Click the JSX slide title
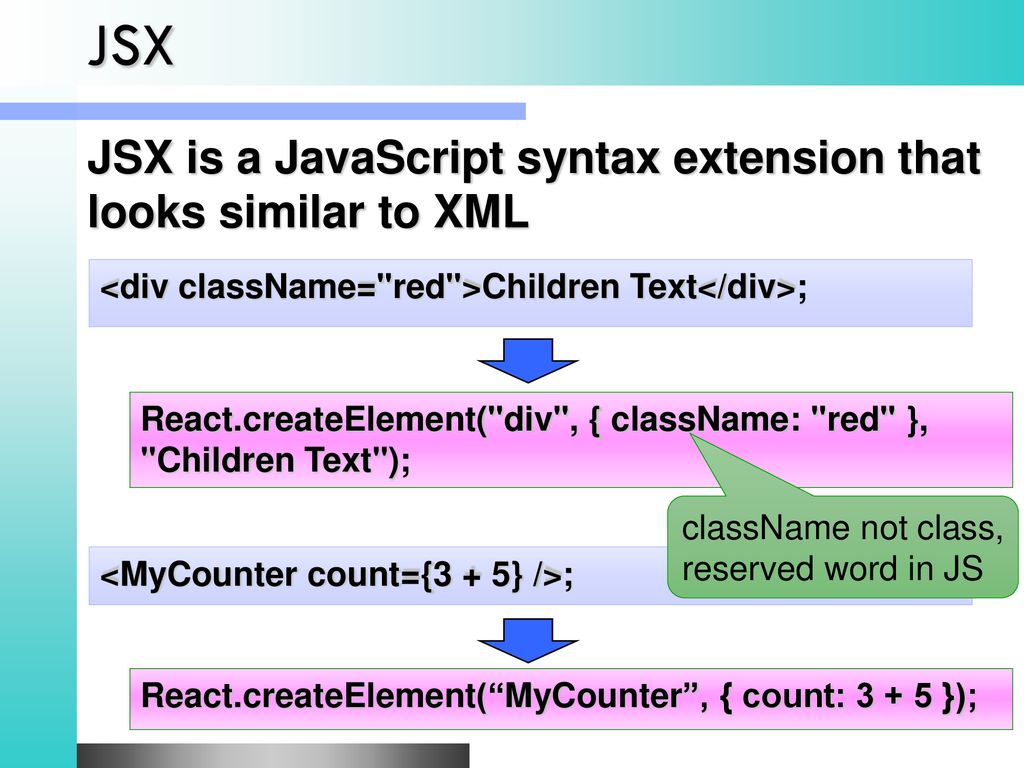1024x768 pixels. (x=131, y=46)
